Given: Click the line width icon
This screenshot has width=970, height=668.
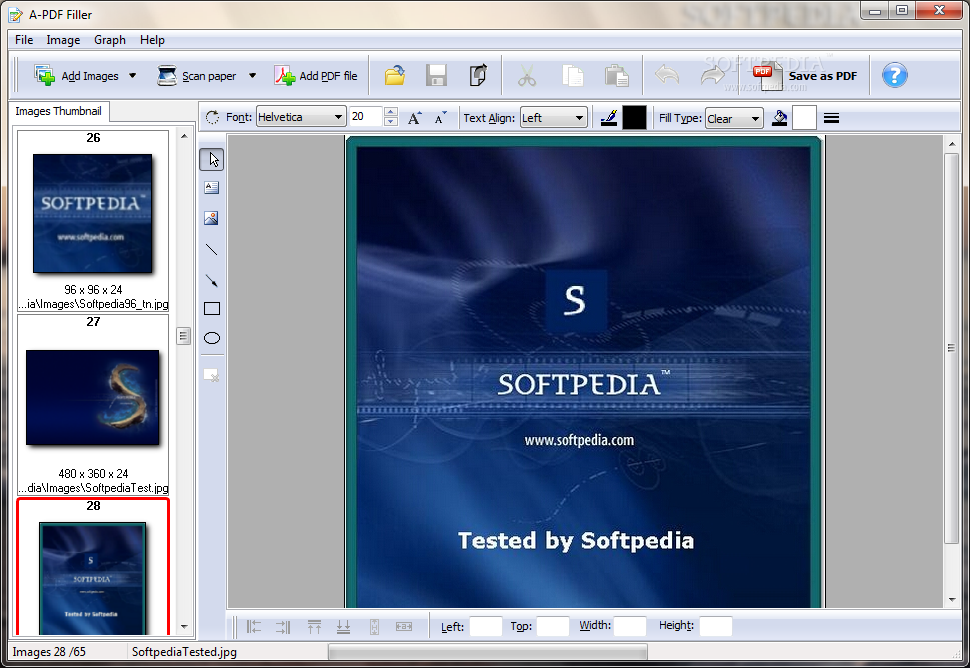Looking at the screenshot, I should [x=831, y=118].
